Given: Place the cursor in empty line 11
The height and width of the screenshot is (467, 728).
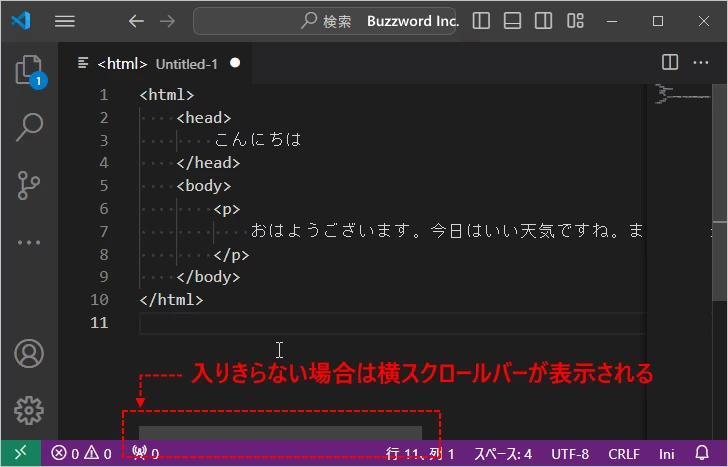Looking at the screenshot, I should pyautogui.click(x=392, y=323).
